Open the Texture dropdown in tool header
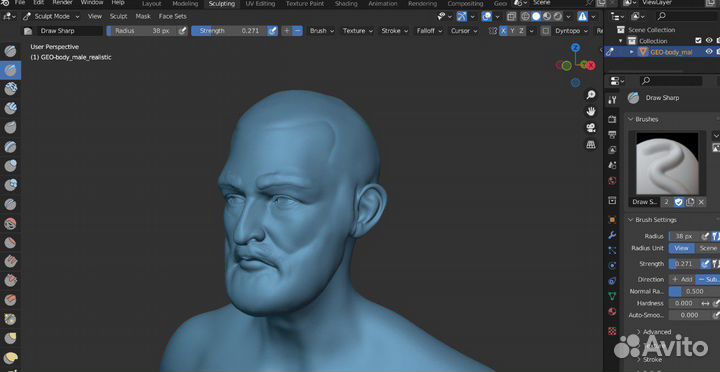720x372 pixels. pyautogui.click(x=357, y=31)
